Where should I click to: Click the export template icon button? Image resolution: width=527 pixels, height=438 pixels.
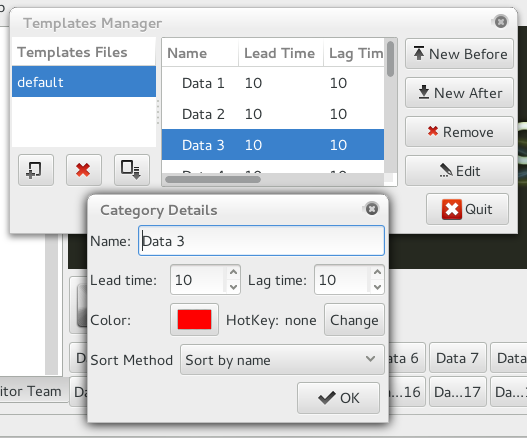click(131, 170)
